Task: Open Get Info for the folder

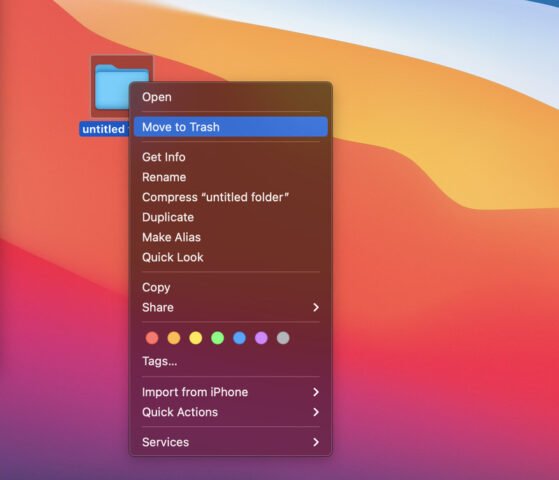Action: pyautogui.click(x=231, y=157)
